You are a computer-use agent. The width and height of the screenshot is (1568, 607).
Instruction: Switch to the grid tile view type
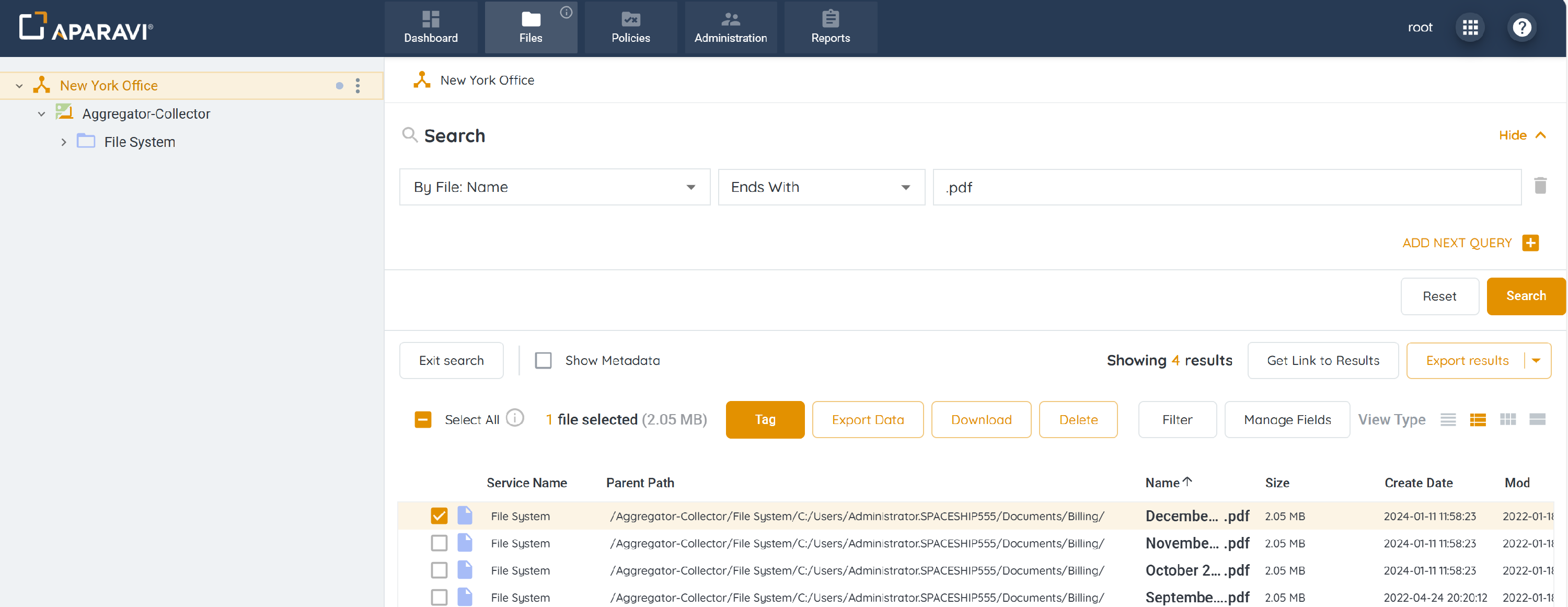point(1507,419)
